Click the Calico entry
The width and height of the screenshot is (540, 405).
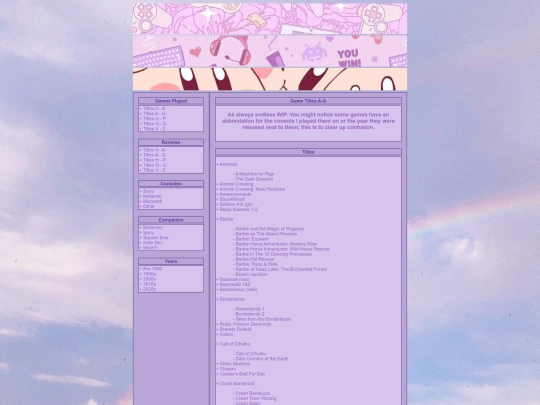point(226,334)
